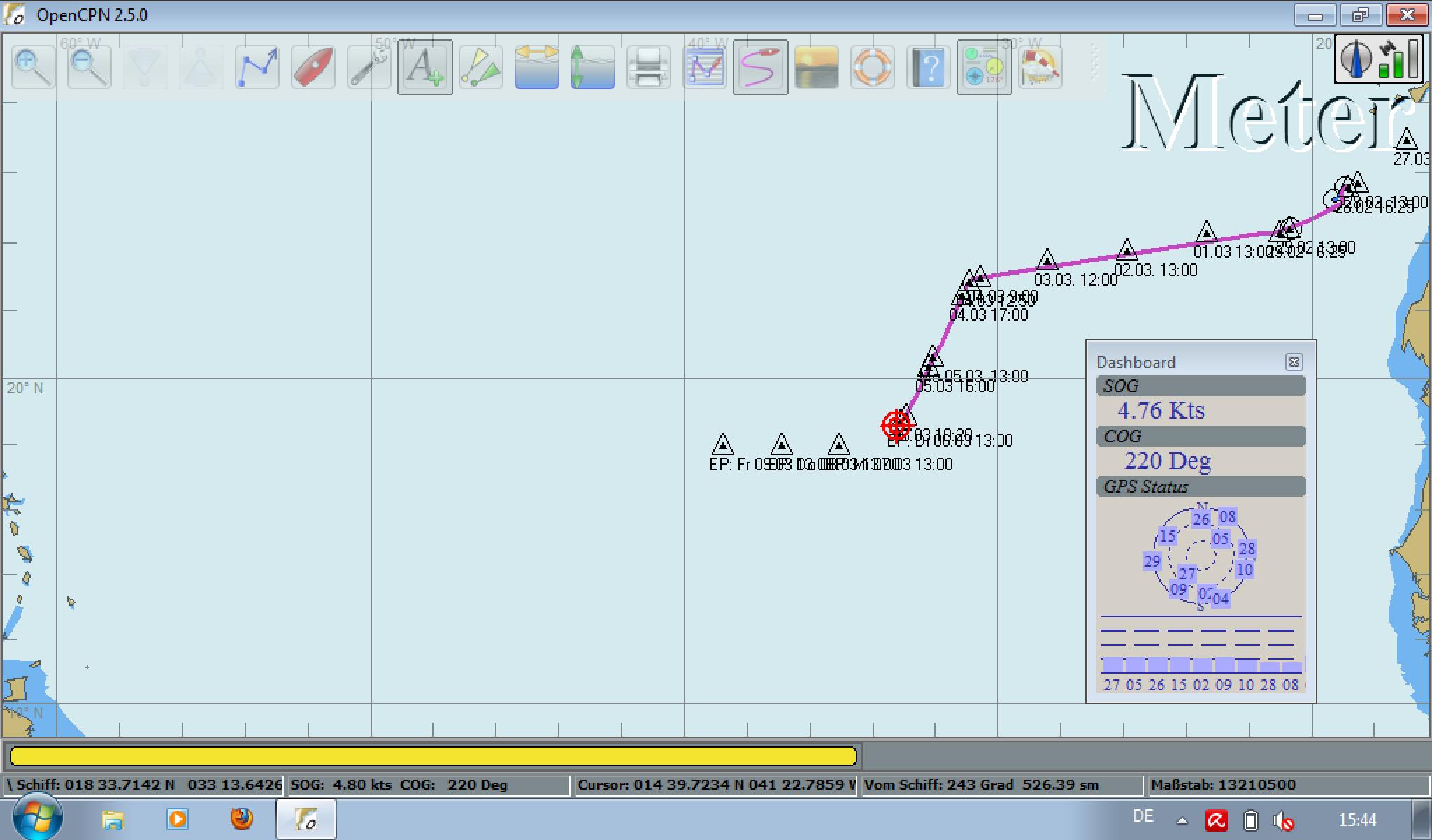Toggle the Show ENC Text button
This screenshot has height=840, width=1432.
point(425,67)
